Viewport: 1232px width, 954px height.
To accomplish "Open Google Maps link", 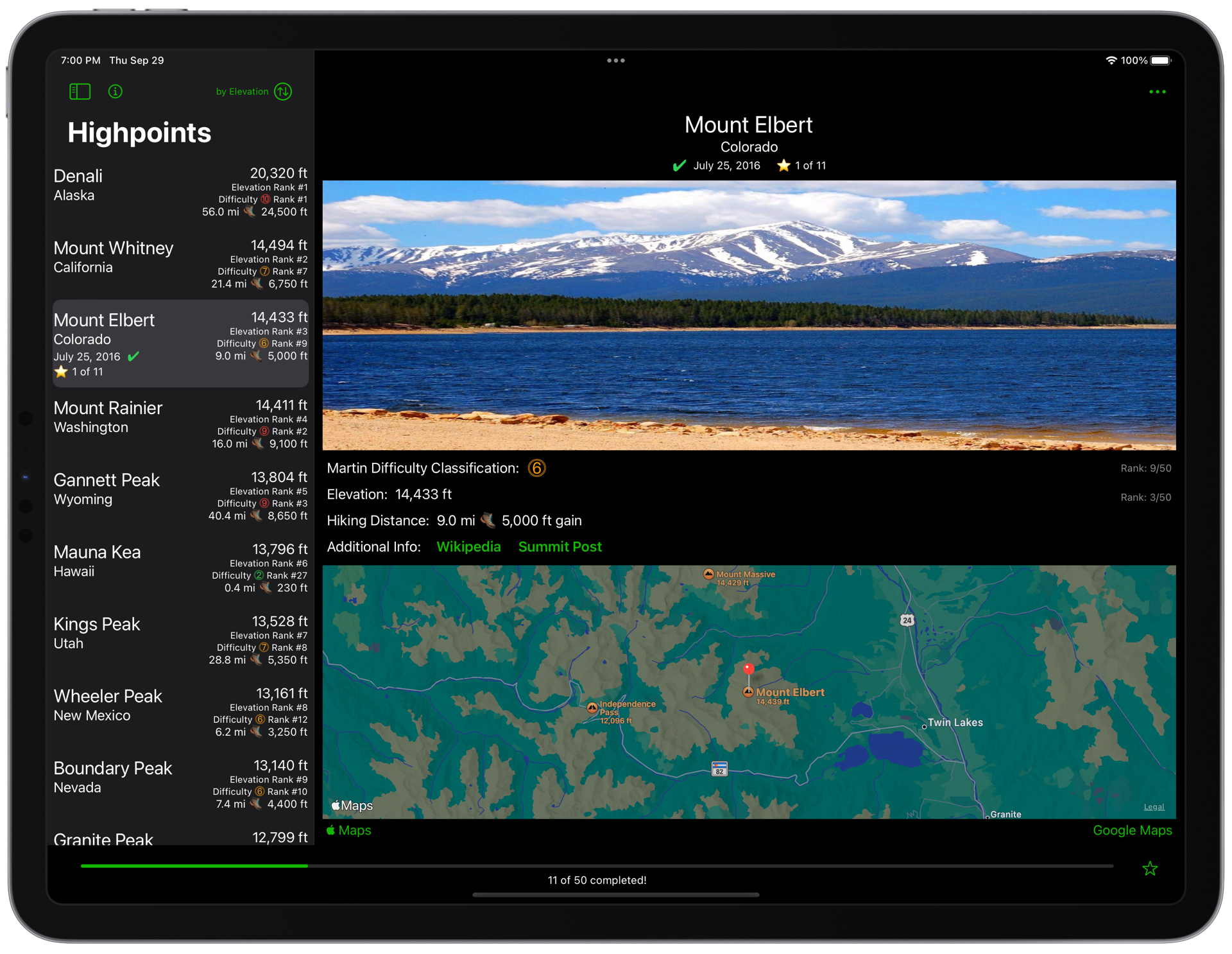I will point(1132,830).
